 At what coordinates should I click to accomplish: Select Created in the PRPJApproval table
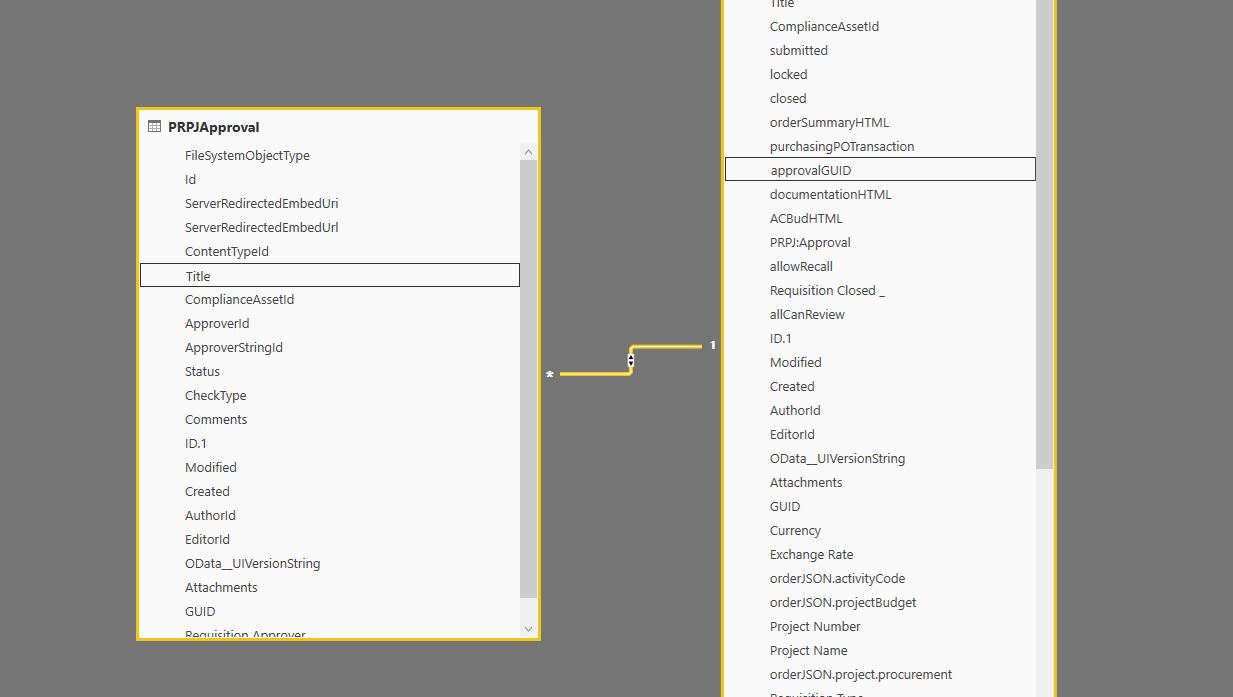(x=207, y=491)
